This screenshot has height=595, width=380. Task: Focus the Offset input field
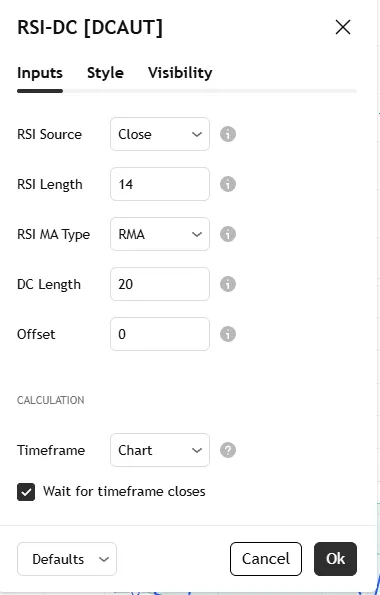point(160,334)
